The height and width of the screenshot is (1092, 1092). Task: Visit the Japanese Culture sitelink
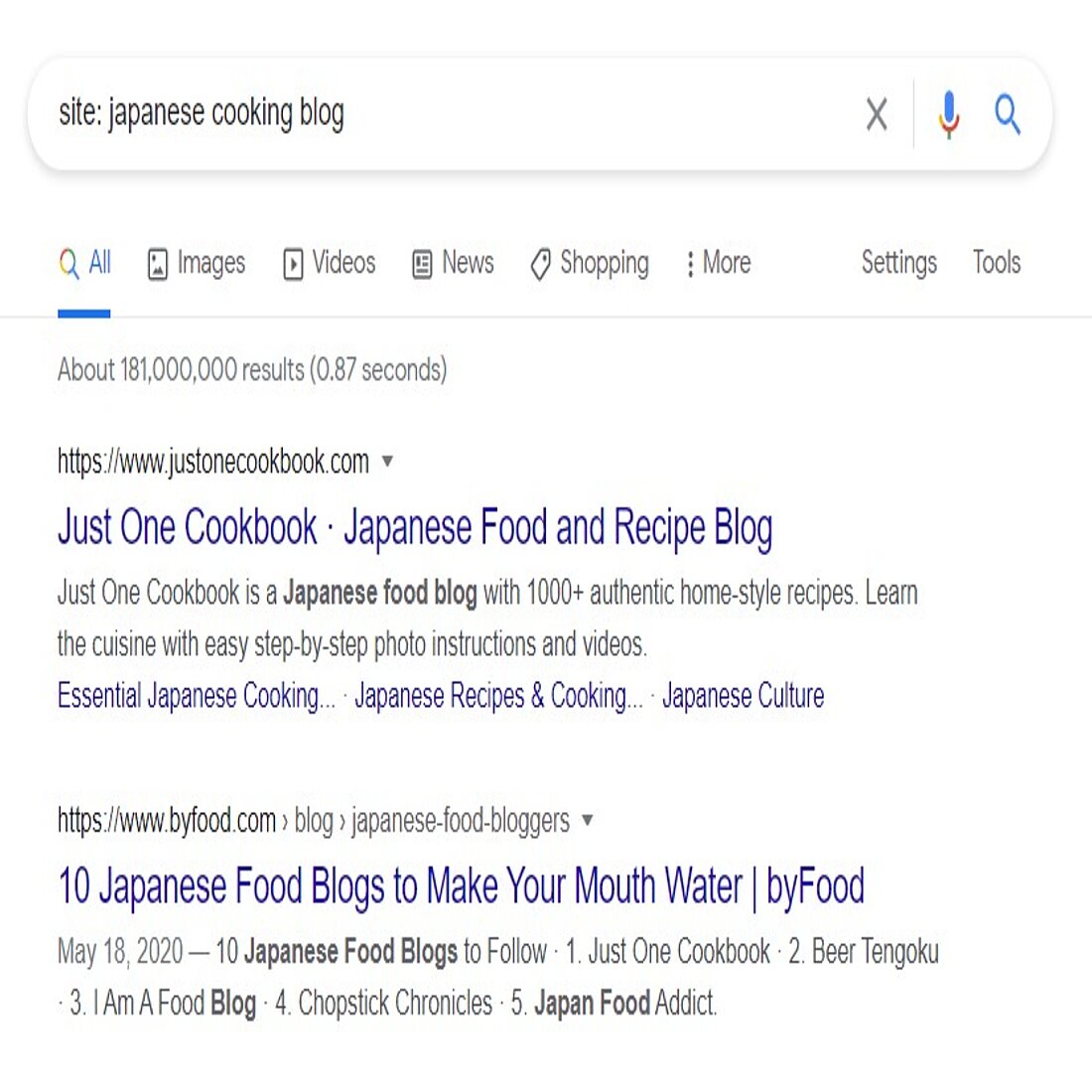(x=744, y=695)
